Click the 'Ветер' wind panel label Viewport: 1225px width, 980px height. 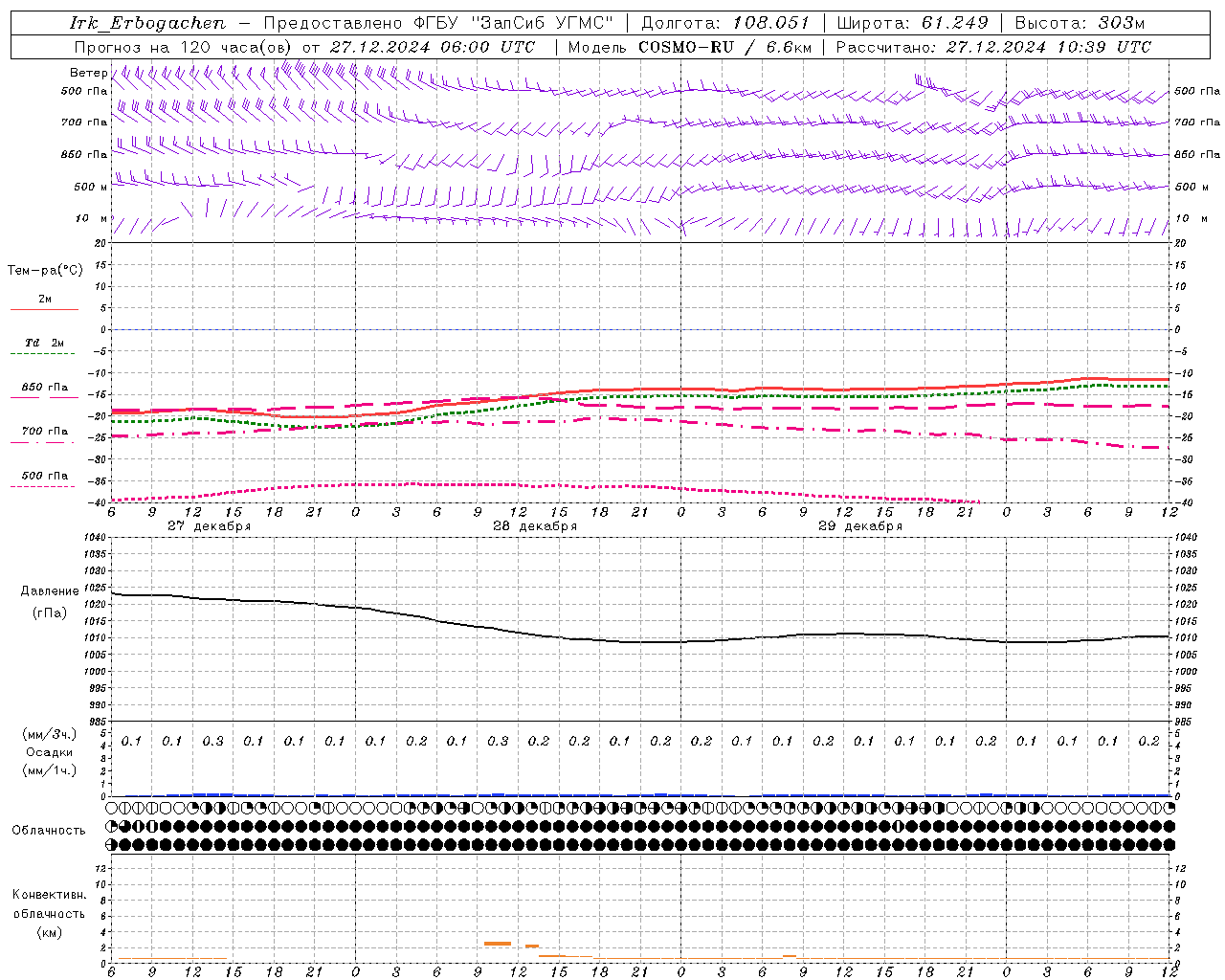point(88,73)
